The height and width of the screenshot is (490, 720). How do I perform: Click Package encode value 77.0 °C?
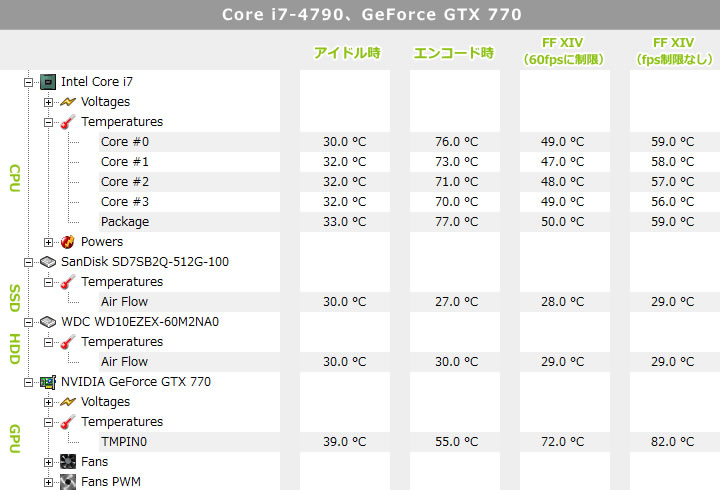[x=456, y=222]
